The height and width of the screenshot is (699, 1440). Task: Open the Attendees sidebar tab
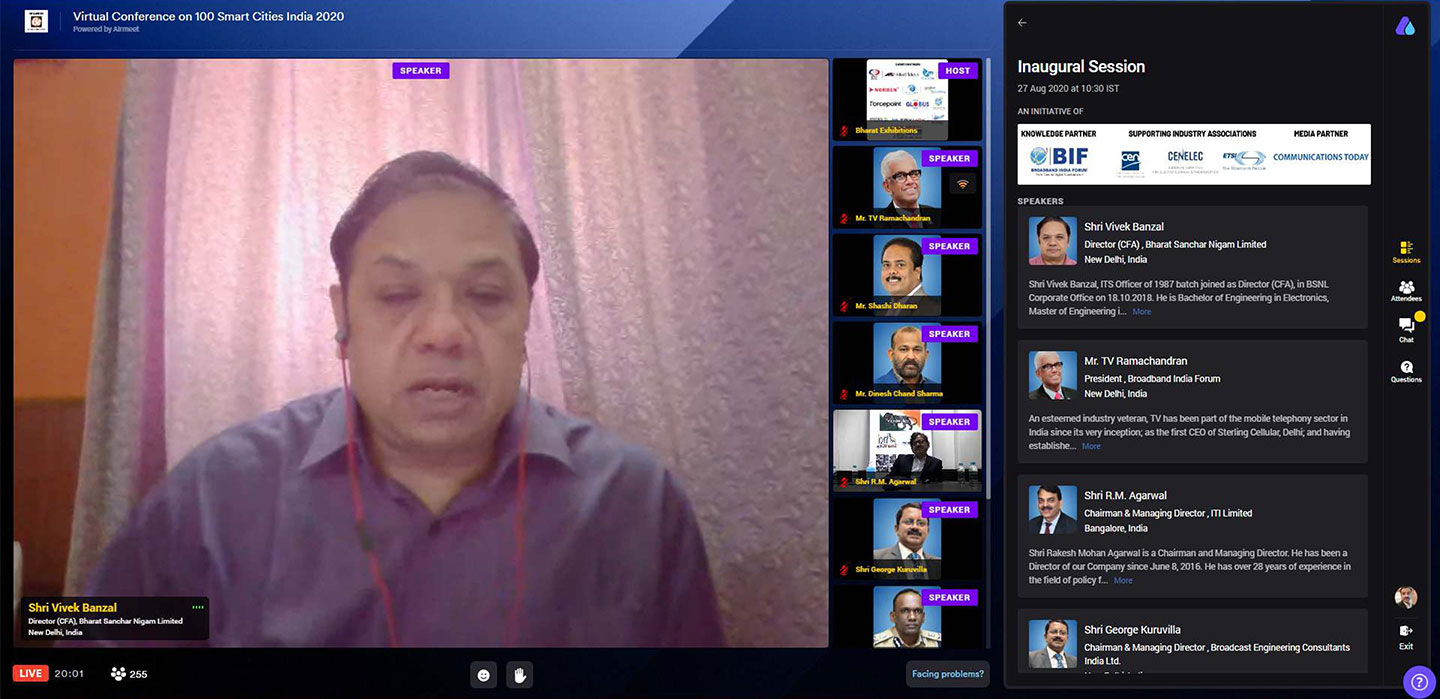(x=1406, y=291)
